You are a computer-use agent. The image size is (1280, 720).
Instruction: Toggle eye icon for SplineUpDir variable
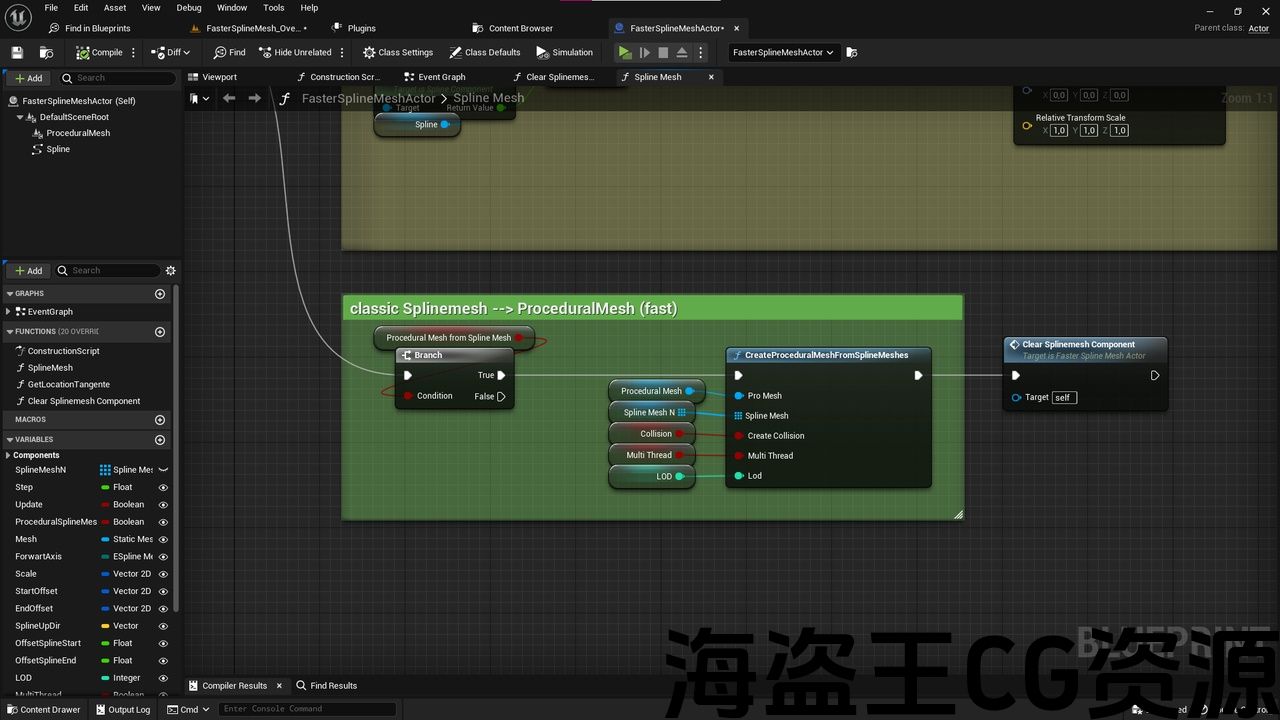163,626
